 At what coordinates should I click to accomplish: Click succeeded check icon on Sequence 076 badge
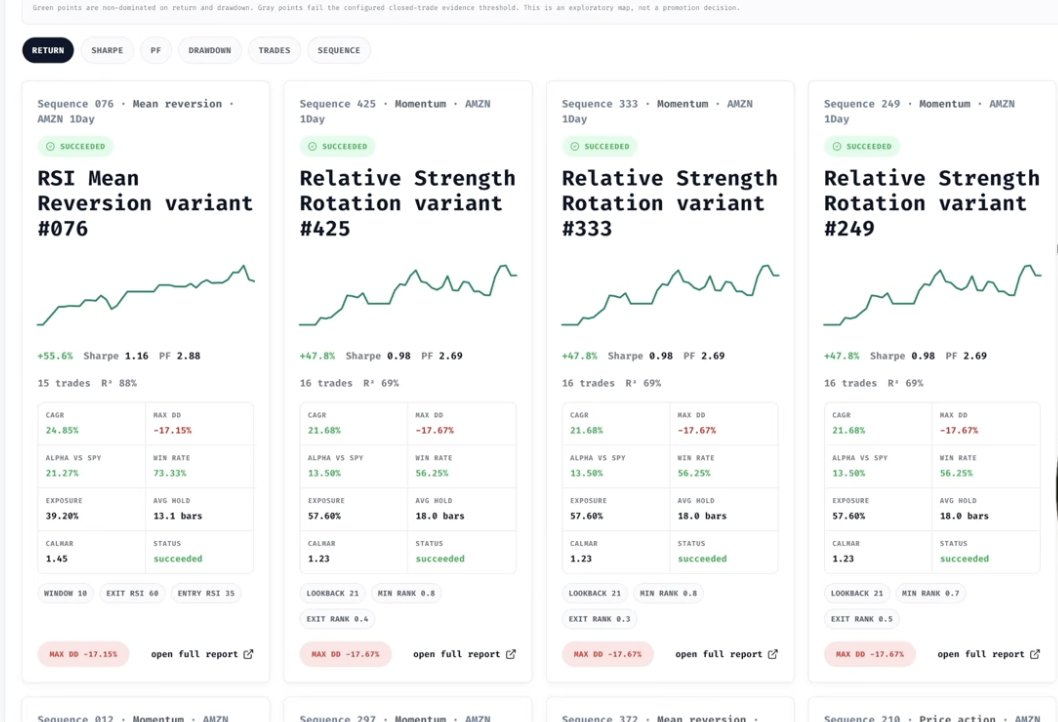pyautogui.click(x=50, y=146)
